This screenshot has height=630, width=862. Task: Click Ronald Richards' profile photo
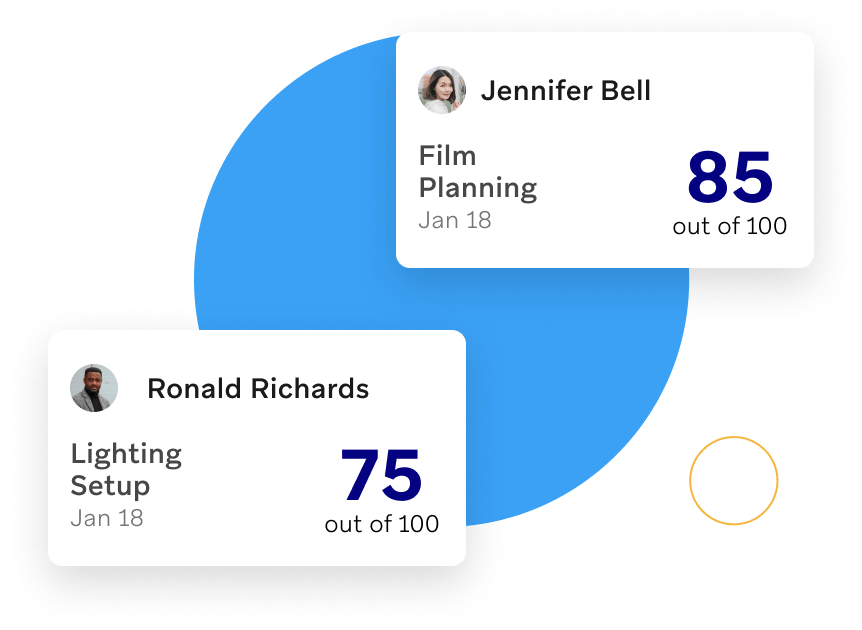pyautogui.click(x=94, y=388)
